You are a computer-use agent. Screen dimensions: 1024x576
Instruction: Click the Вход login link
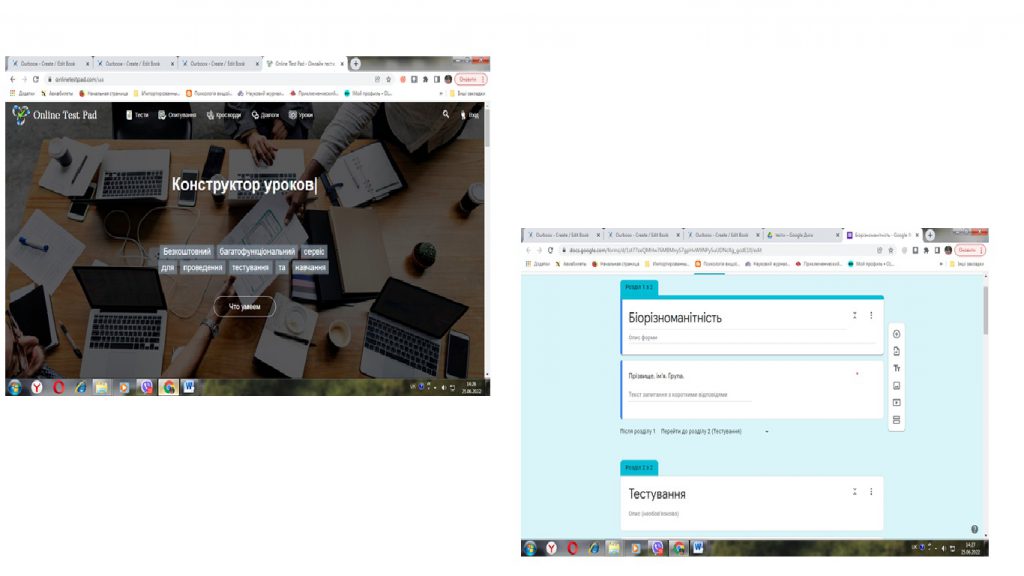[x=469, y=115]
